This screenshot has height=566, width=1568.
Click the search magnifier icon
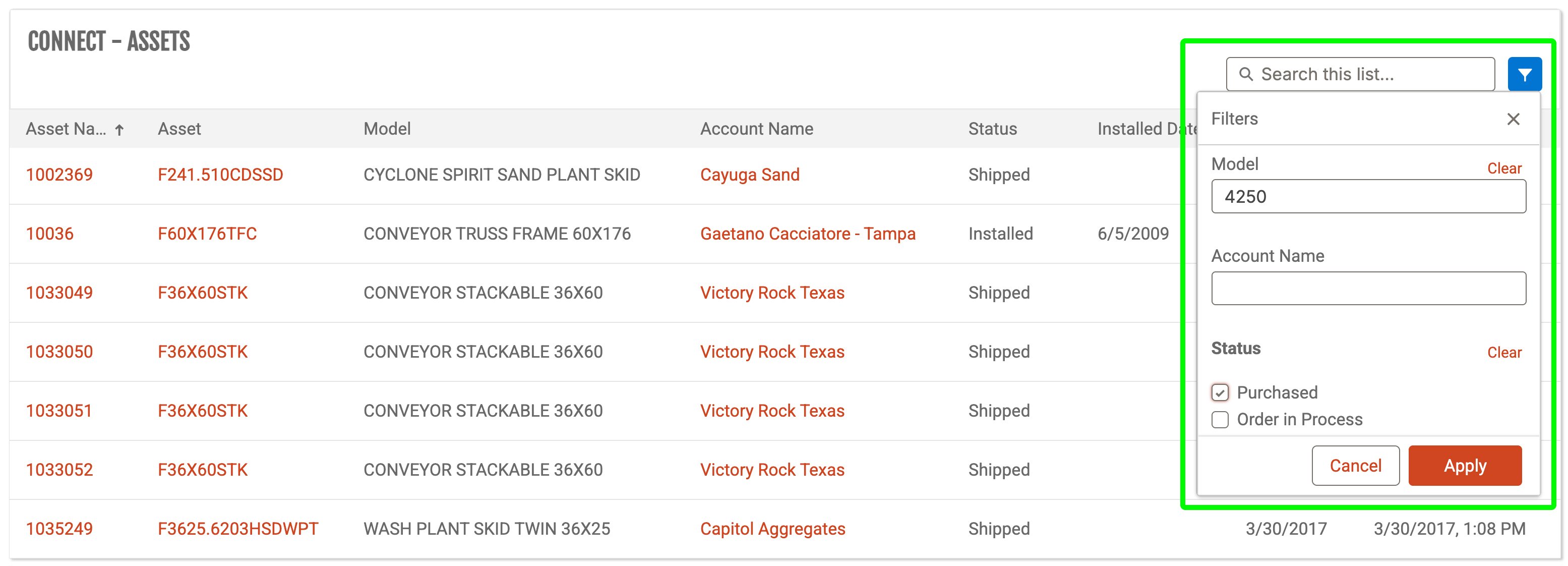click(x=1245, y=74)
